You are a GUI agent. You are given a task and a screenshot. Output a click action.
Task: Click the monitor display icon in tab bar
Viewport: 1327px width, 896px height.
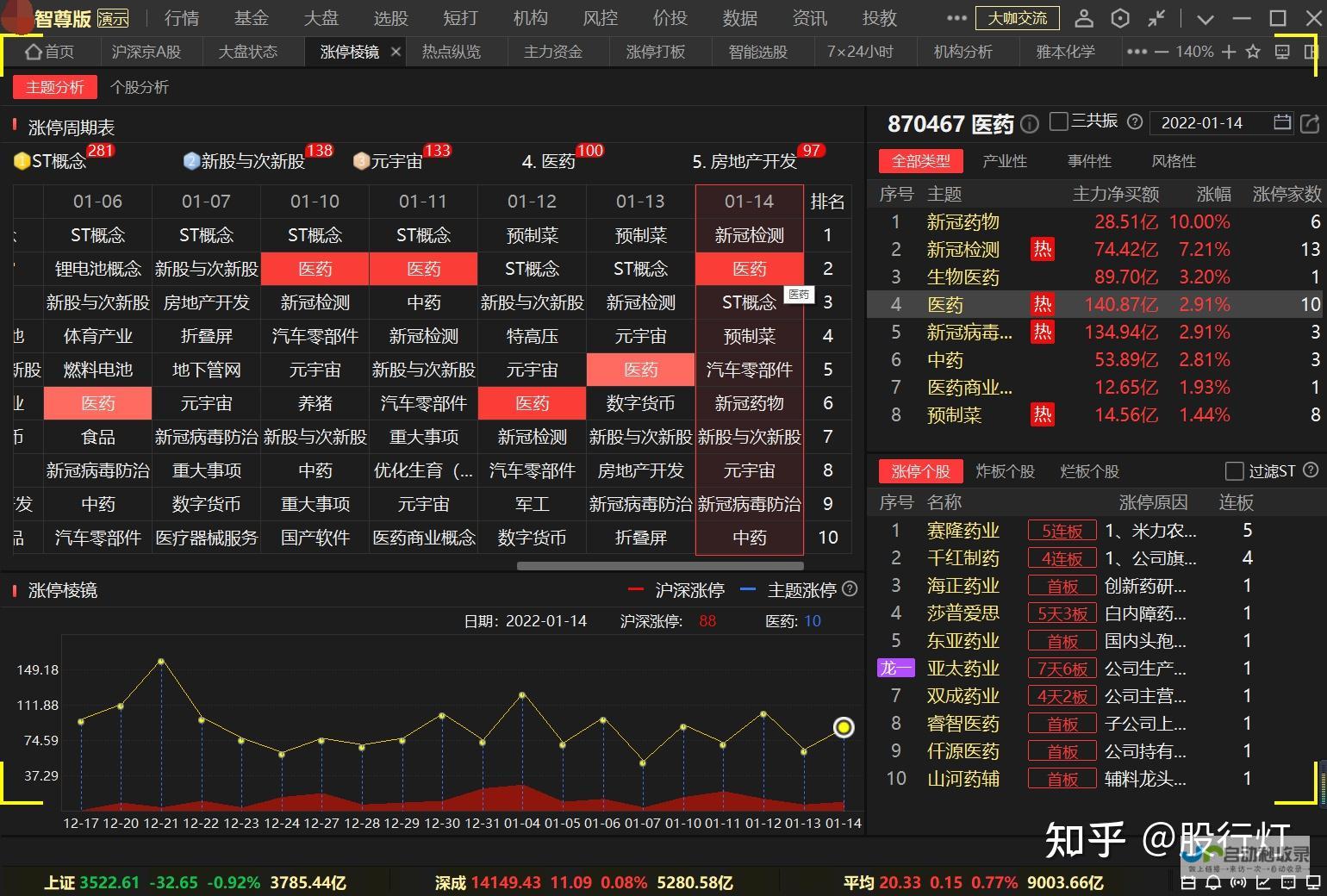[1282, 52]
